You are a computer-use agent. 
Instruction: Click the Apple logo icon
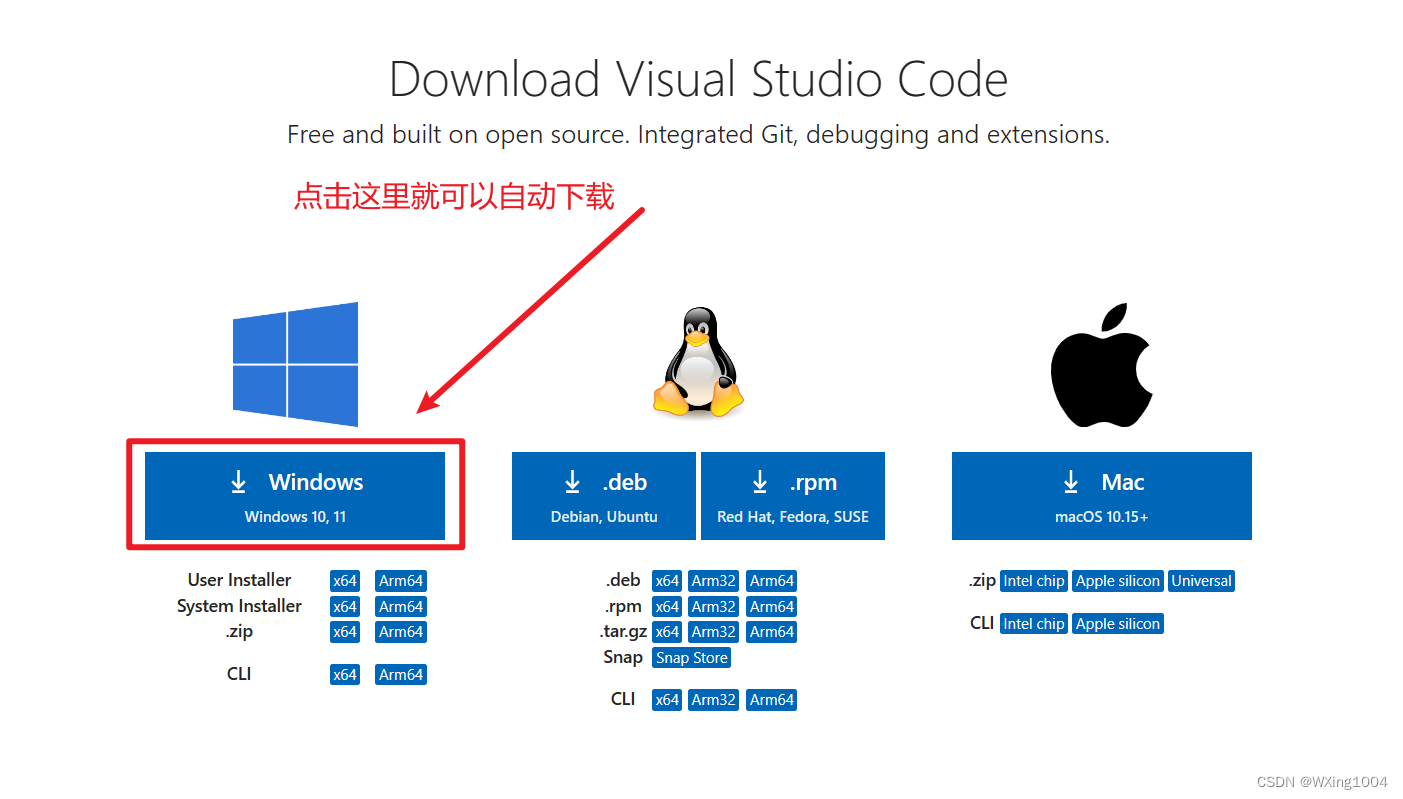tap(1101, 363)
